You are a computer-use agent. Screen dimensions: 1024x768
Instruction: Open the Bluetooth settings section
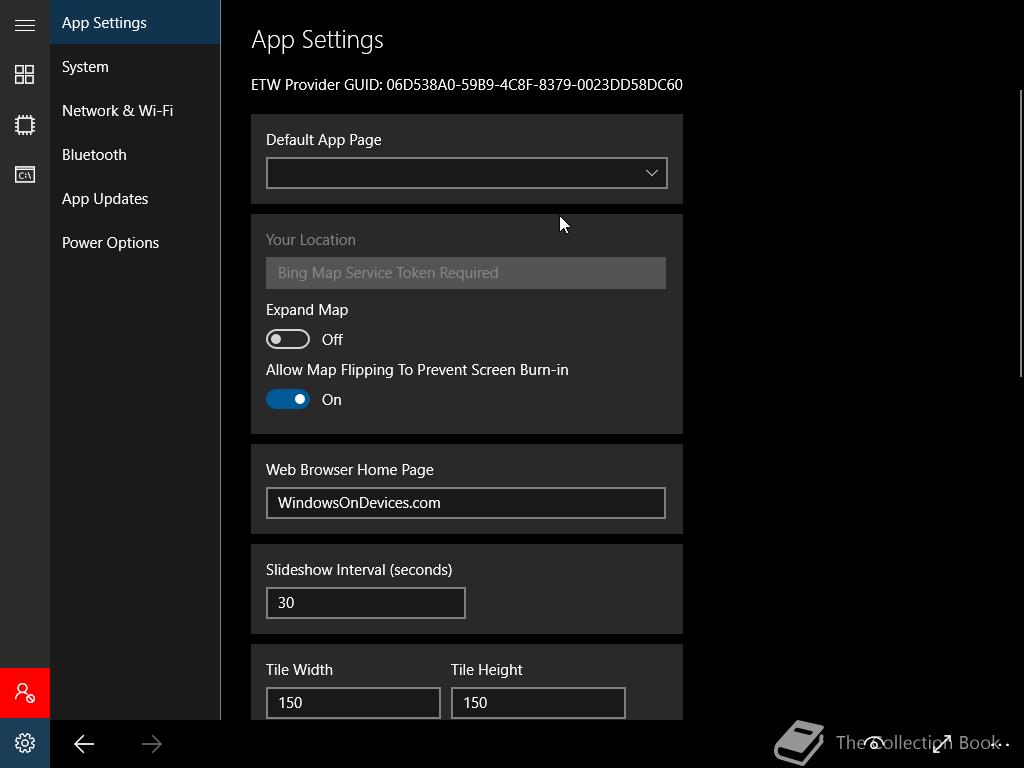click(135, 155)
